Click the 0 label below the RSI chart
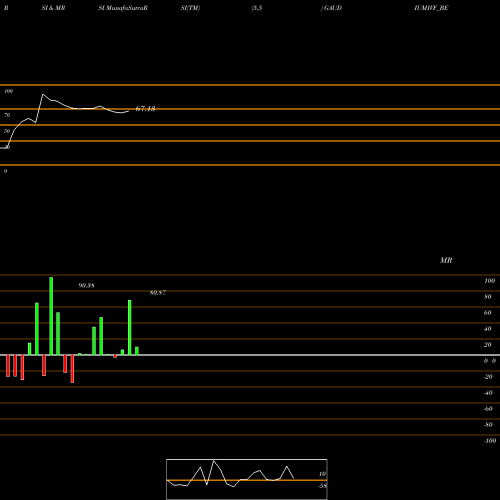 5,171
